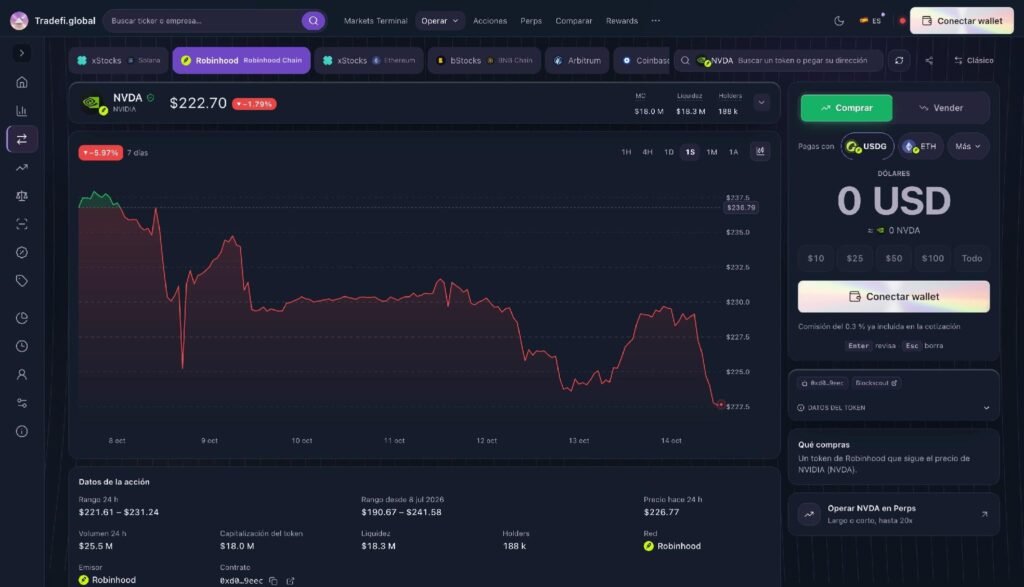Viewport: 1024px width, 587px height.
Task: Copy the contract address 0xd0_9eec
Action: (274, 581)
